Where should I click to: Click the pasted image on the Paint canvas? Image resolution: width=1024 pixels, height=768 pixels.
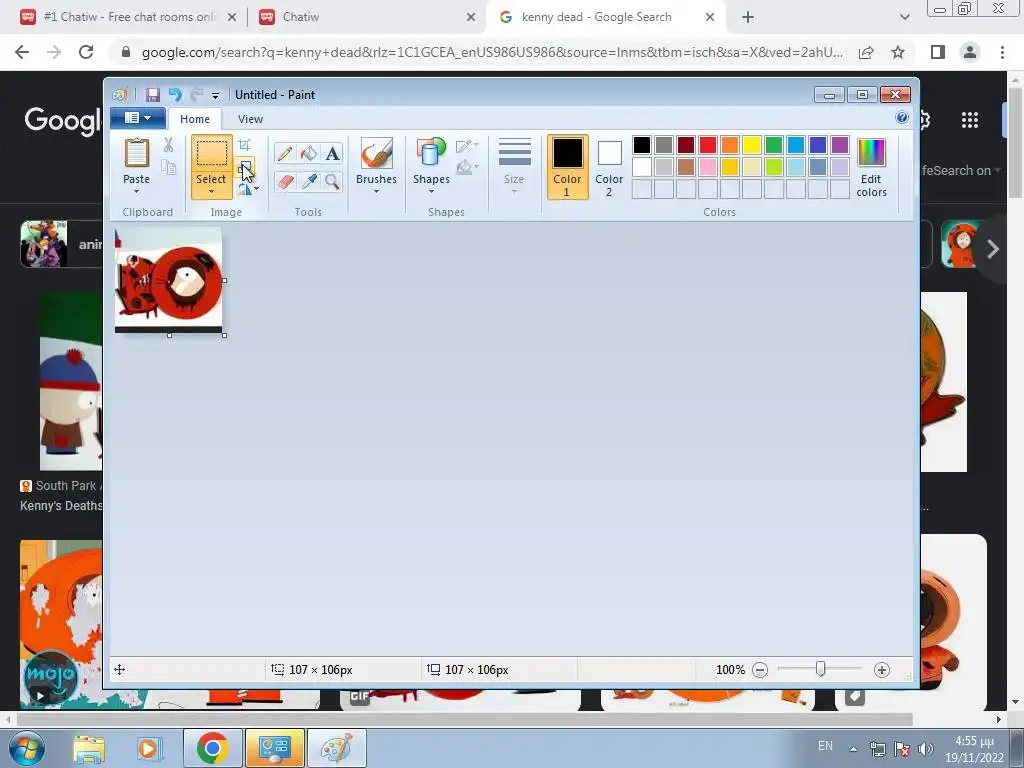(168, 280)
